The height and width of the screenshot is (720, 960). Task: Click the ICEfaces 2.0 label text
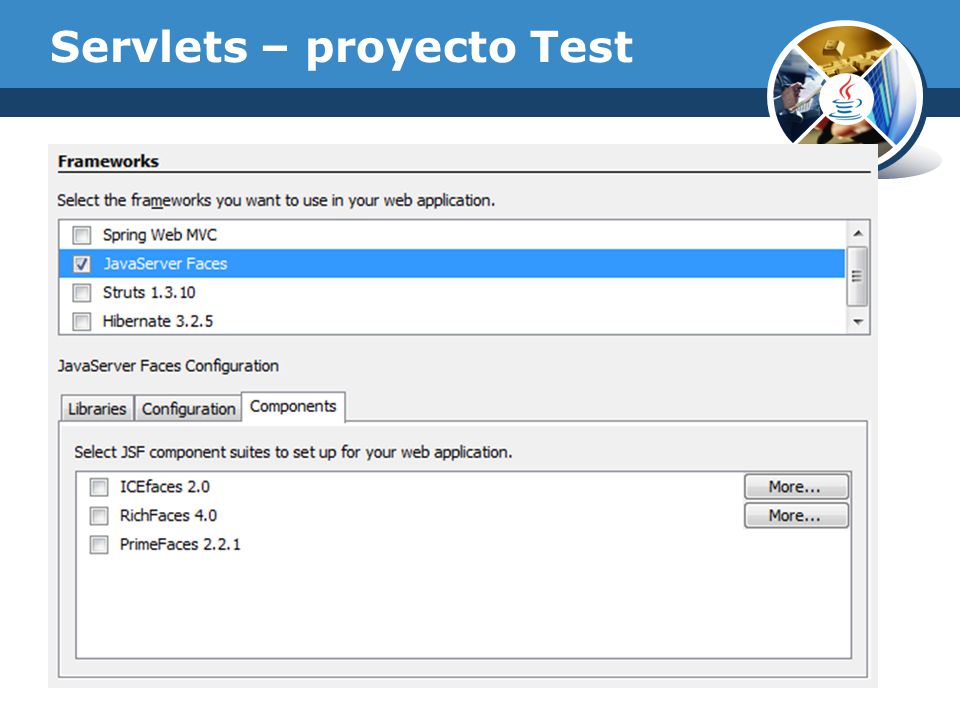[x=165, y=487]
